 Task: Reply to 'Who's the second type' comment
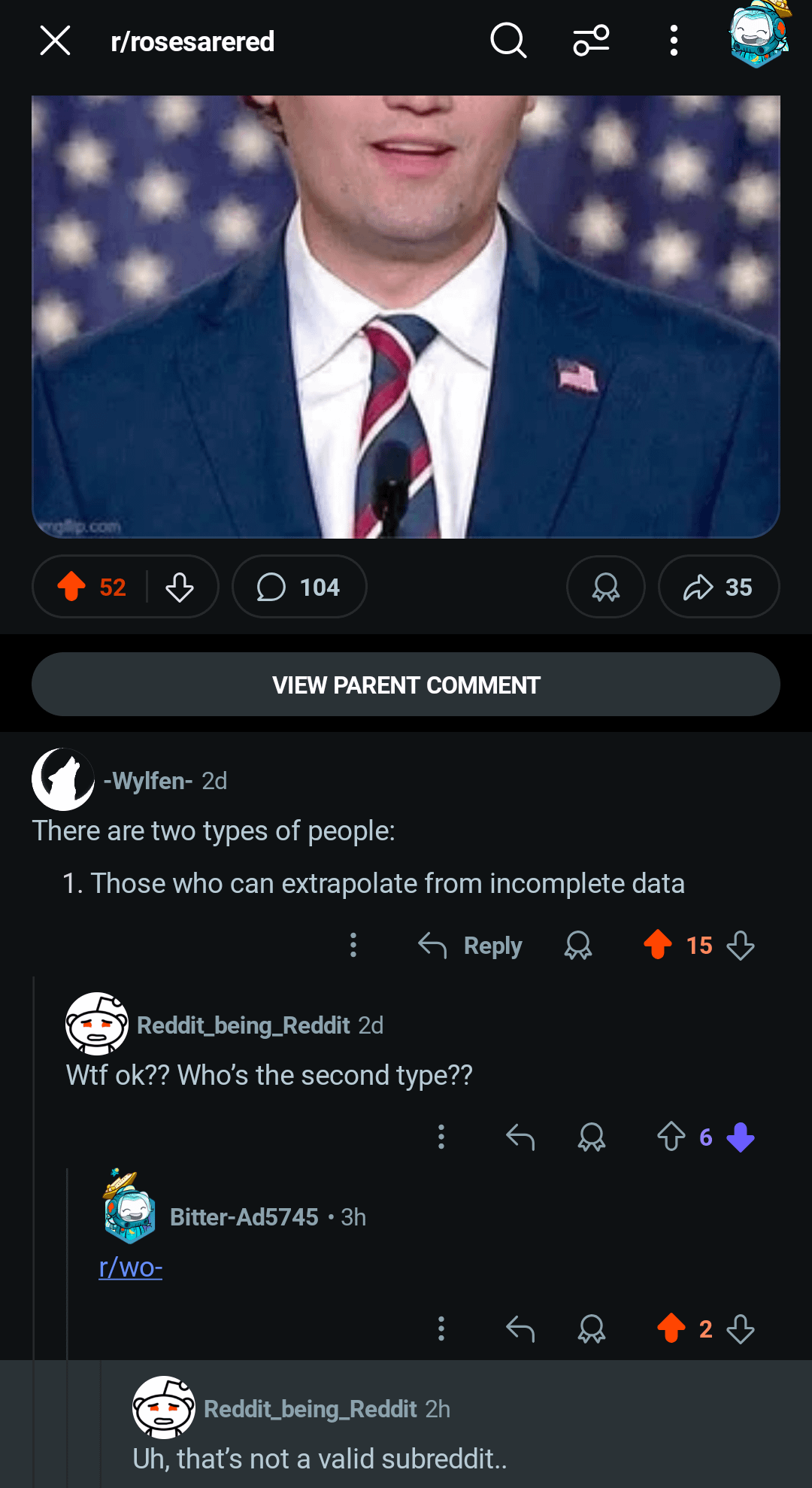point(520,1137)
